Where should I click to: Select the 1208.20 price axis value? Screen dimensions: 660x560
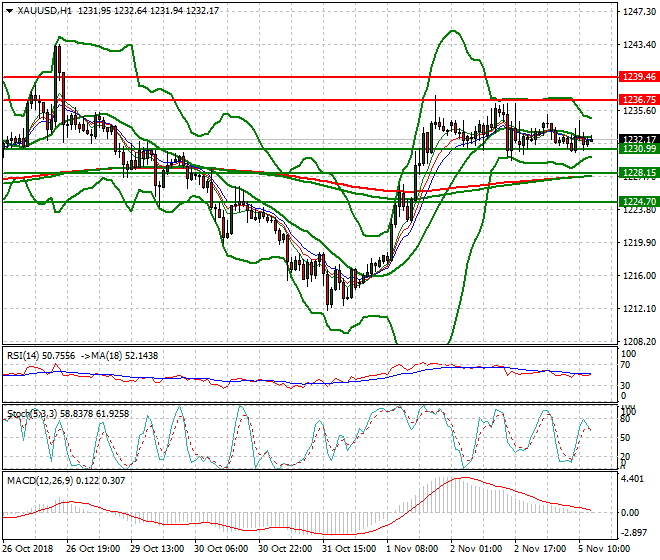pos(639,341)
